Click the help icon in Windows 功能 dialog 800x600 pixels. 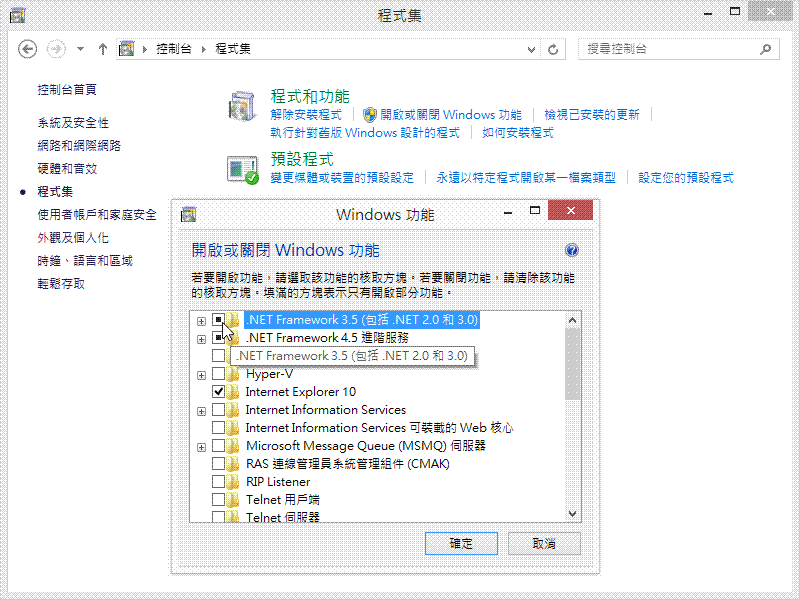tap(571, 250)
